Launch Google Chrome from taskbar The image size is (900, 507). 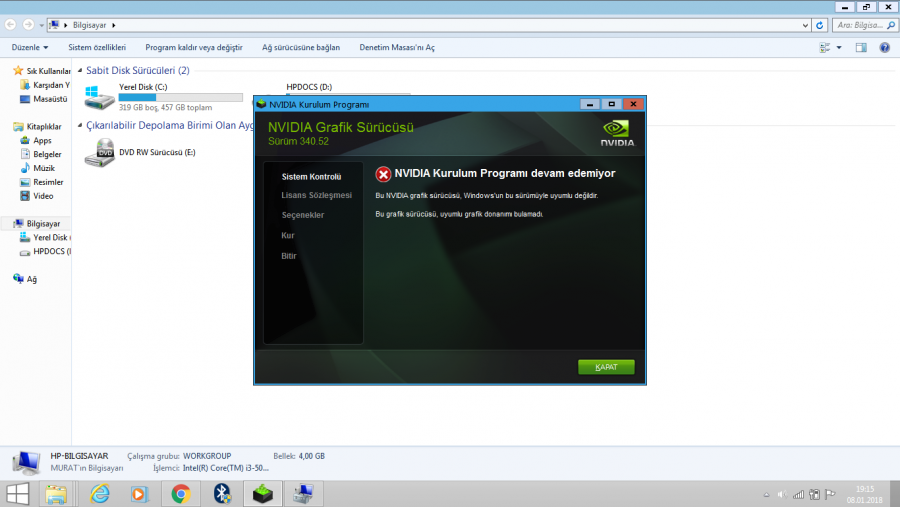pyautogui.click(x=181, y=494)
